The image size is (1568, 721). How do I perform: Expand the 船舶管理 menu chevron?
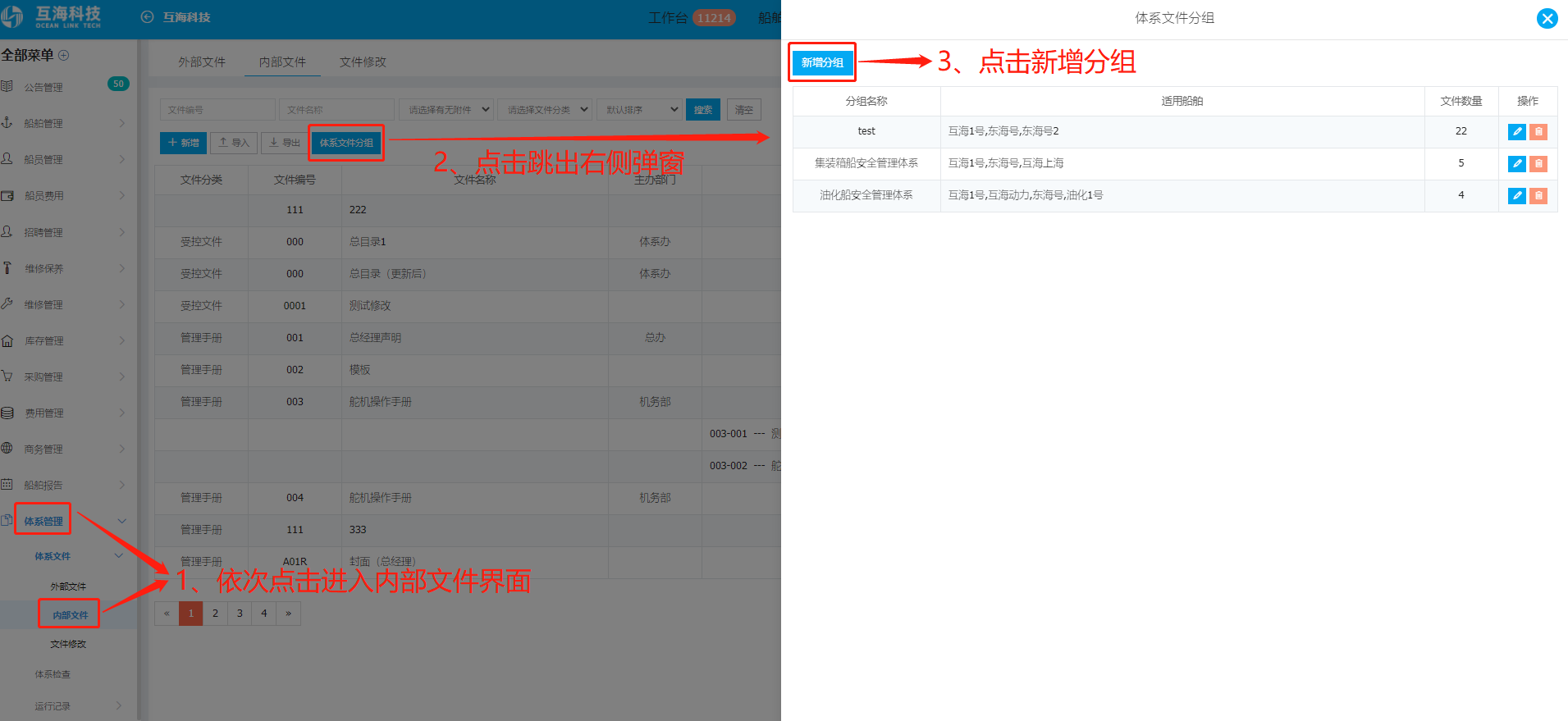tap(122, 123)
